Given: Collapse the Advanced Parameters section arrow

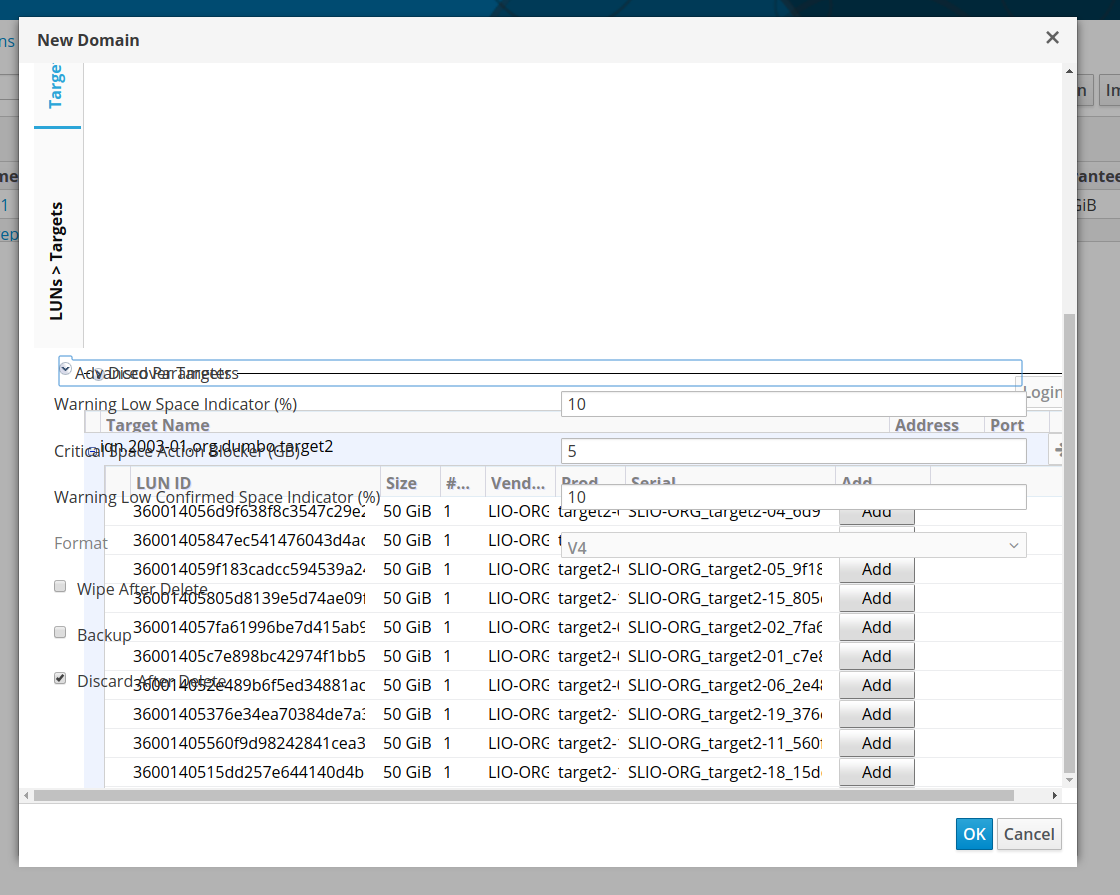Looking at the screenshot, I should 66,368.
